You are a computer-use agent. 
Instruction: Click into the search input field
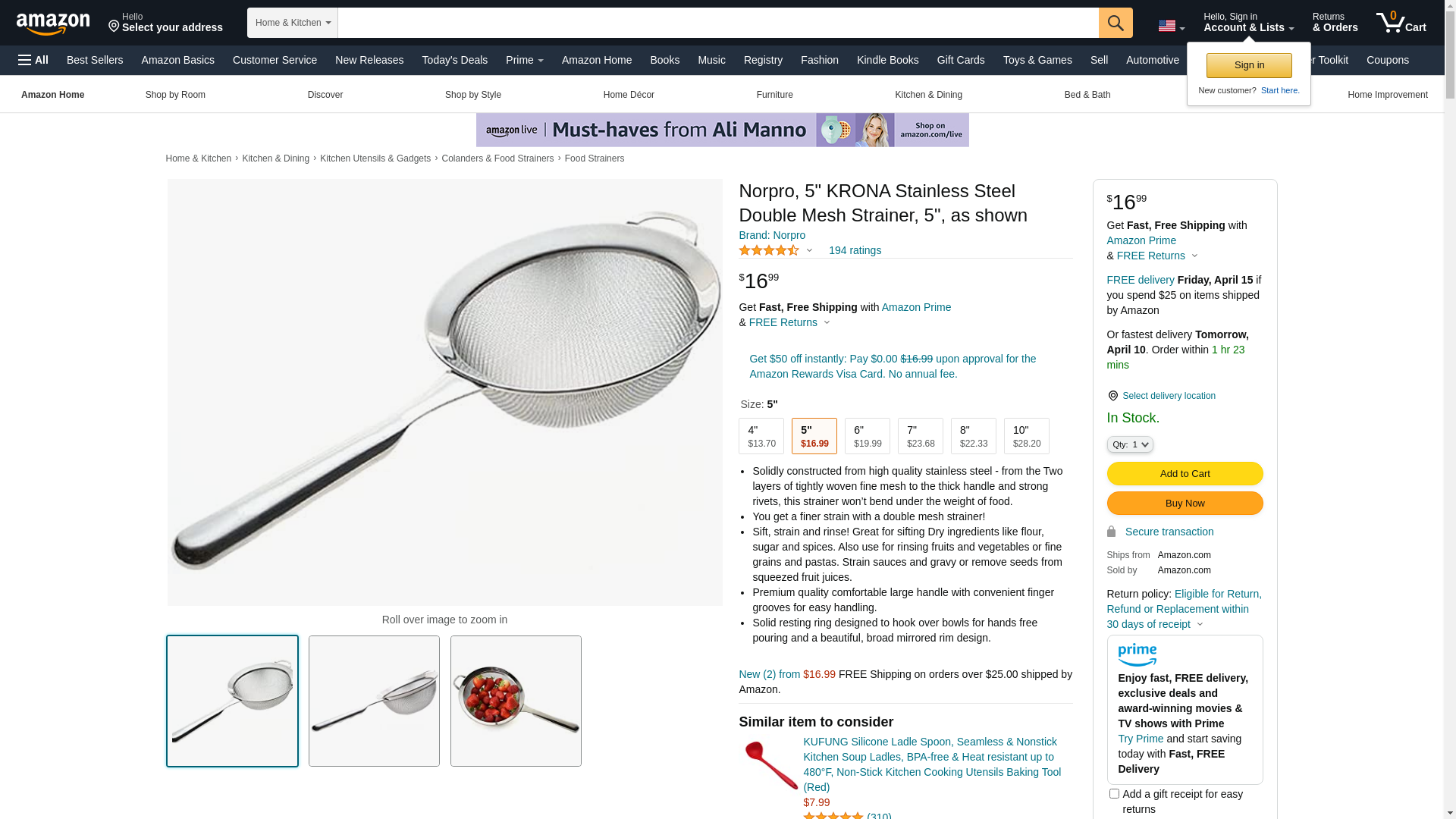coord(718,23)
